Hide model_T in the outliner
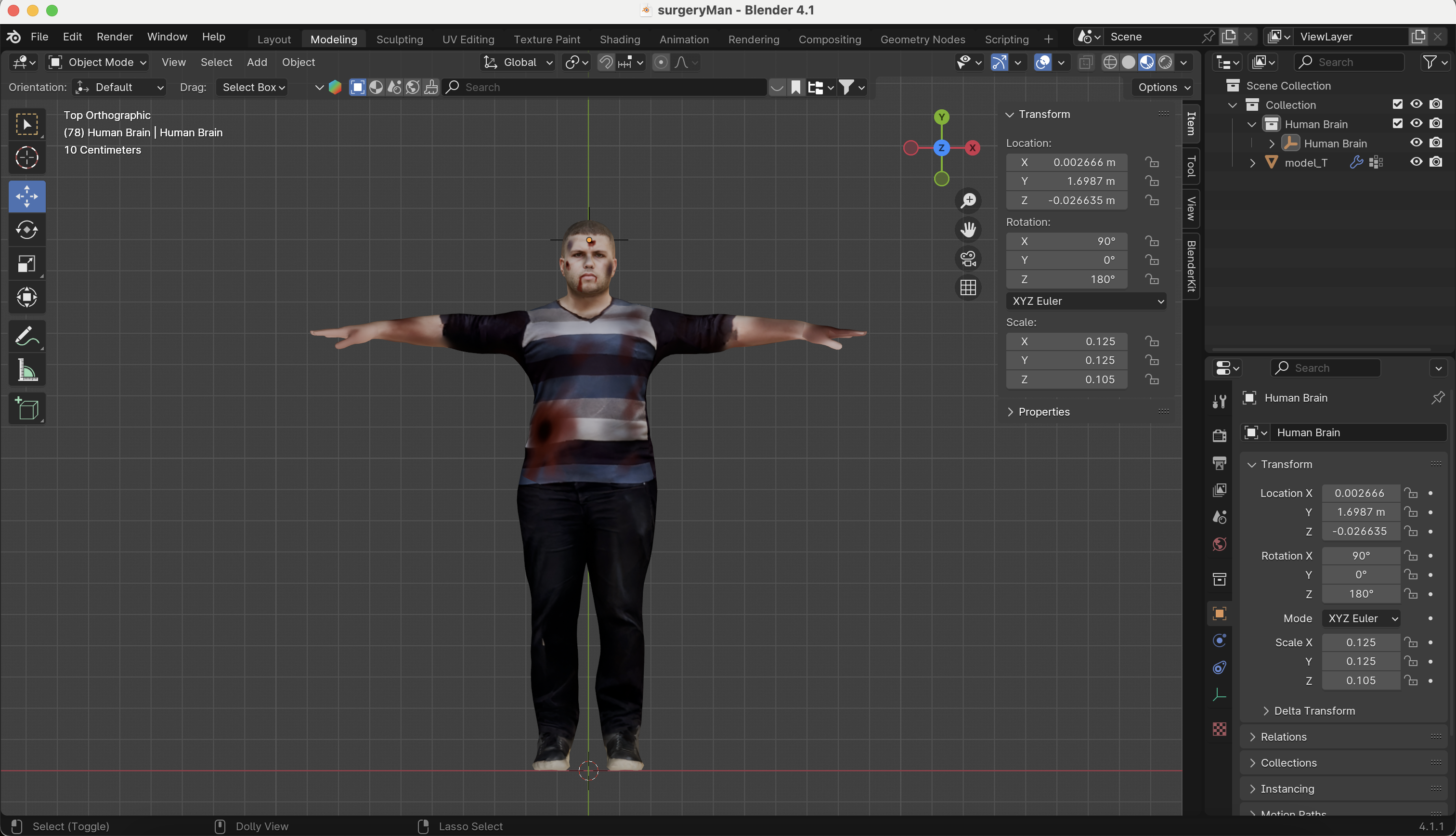 [x=1417, y=162]
